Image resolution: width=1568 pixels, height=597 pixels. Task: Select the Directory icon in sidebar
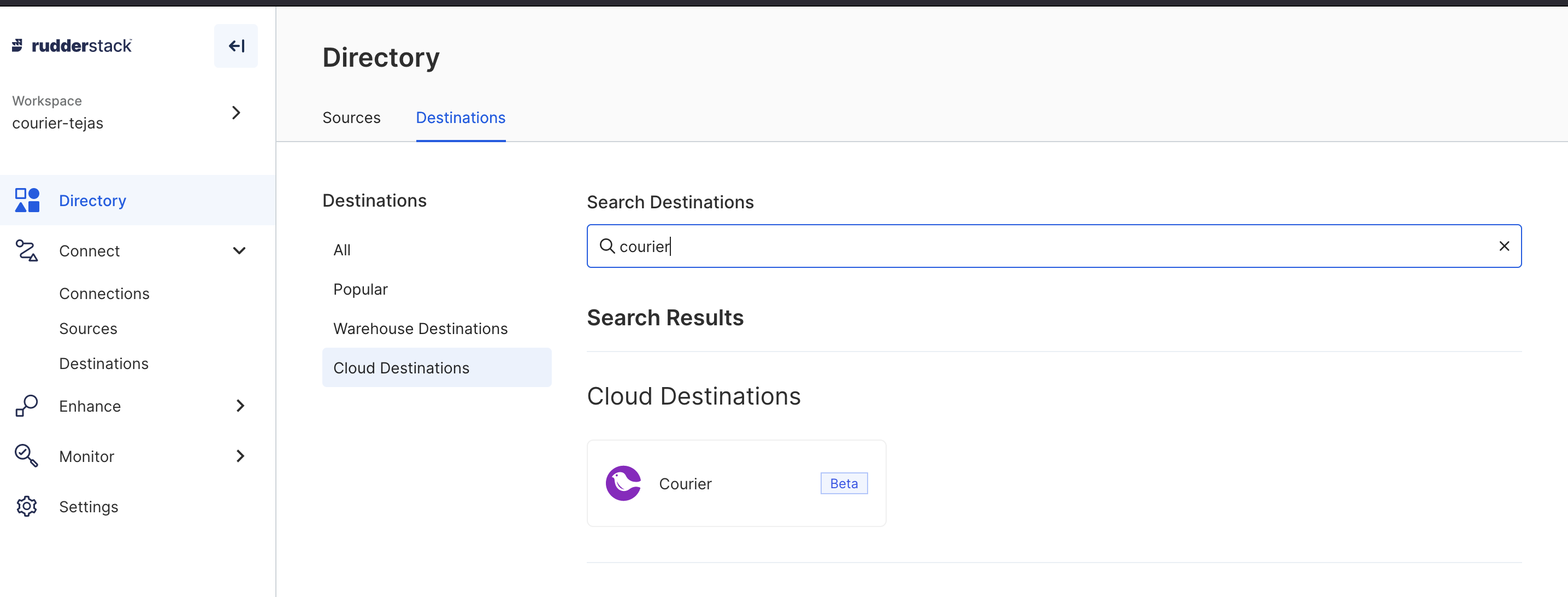(x=26, y=199)
